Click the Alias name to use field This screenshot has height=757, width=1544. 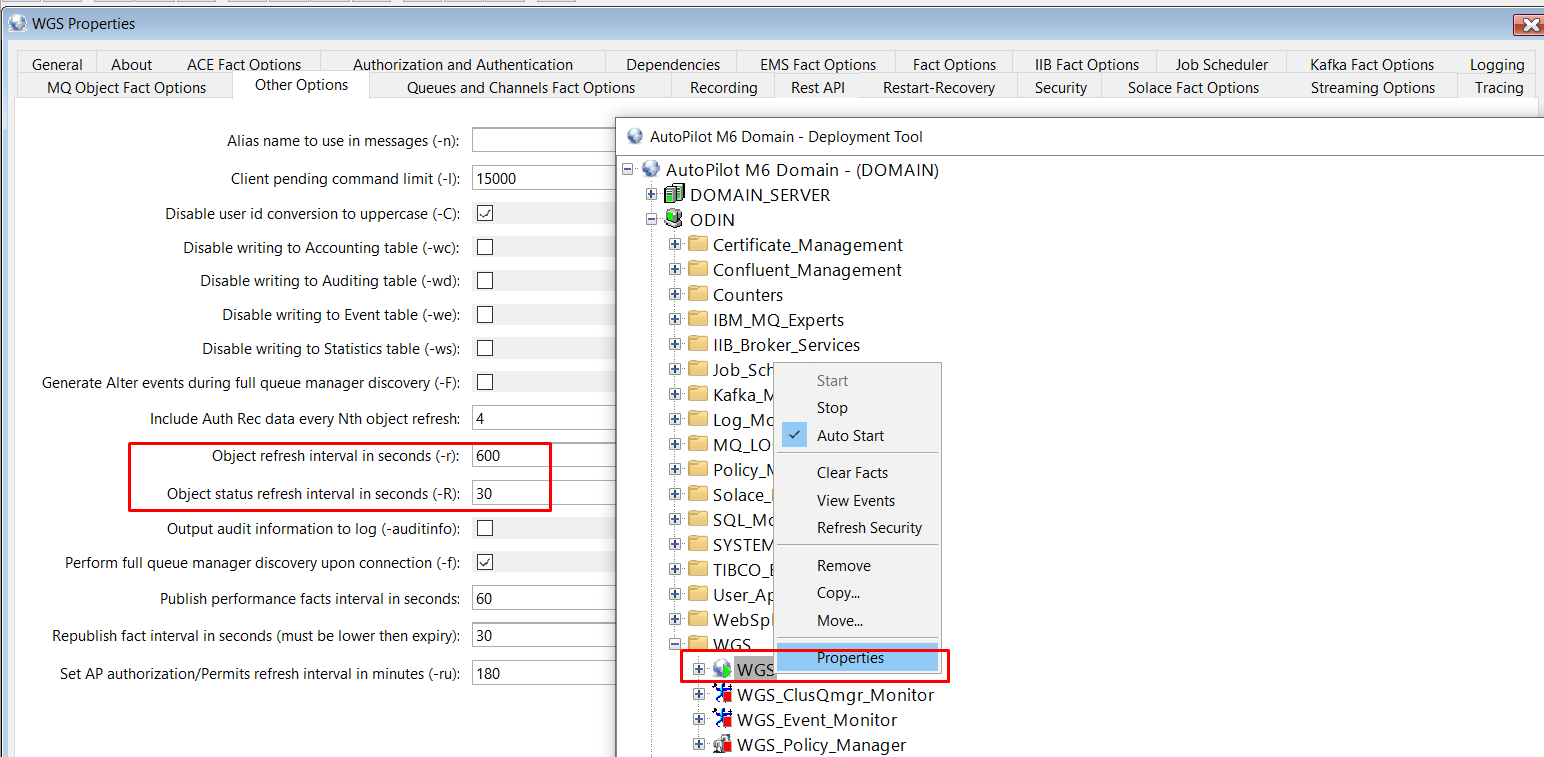[x=543, y=141]
